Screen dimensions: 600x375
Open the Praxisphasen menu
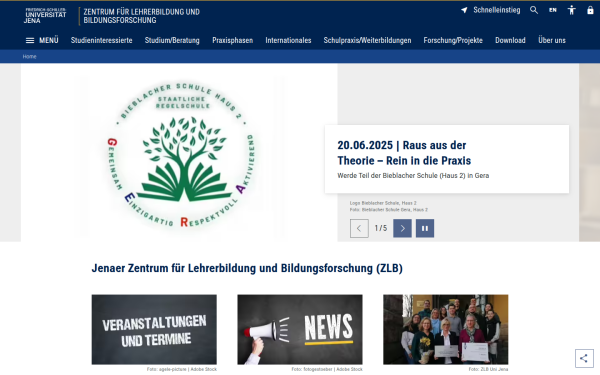click(x=232, y=40)
